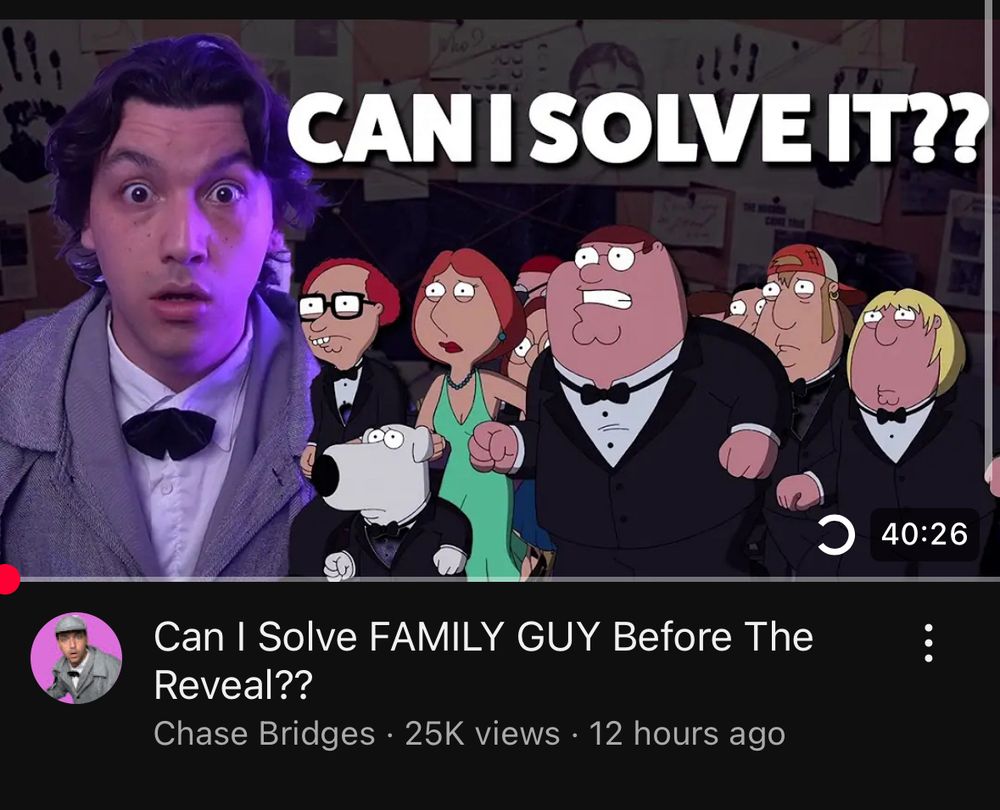The width and height of the screenshot is (1000, 810).
Task: Click the 40:26 duration badge
Action: pyautogui.click(x=925, y=534)
